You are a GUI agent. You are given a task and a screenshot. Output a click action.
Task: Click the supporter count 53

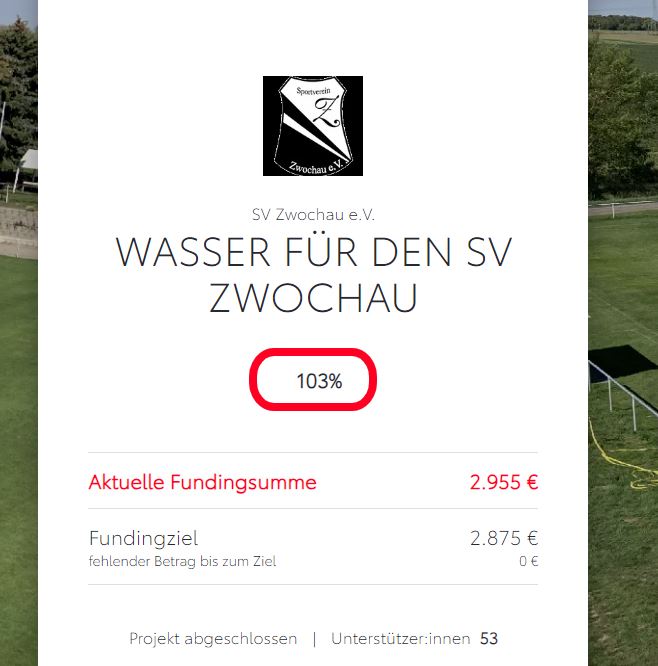tap(489, 639)
